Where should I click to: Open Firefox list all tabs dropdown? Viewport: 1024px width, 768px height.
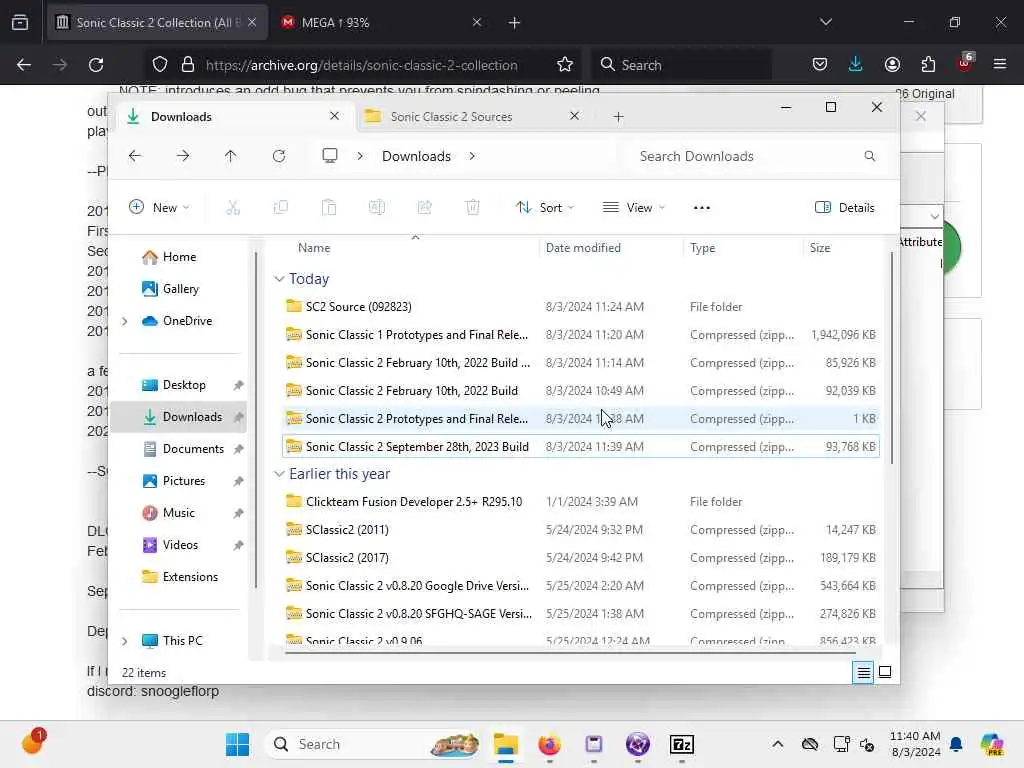click(825, 22)
